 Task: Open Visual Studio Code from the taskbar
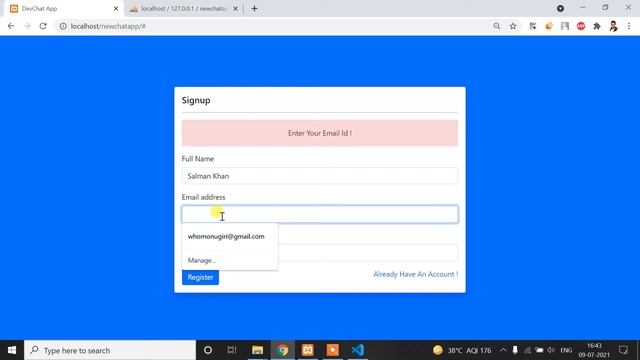click(x=358, y=350)
